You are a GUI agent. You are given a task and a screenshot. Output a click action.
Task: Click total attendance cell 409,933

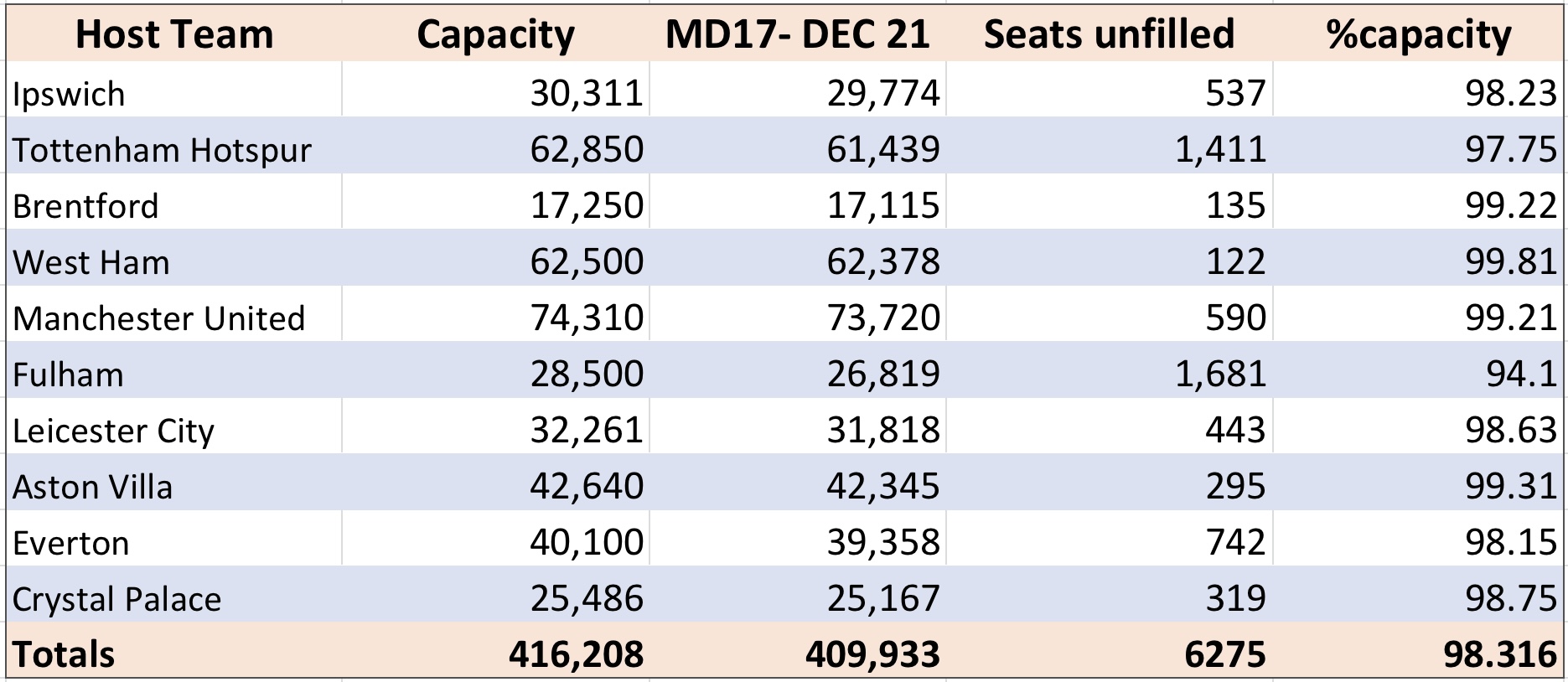tap(798, 651)
